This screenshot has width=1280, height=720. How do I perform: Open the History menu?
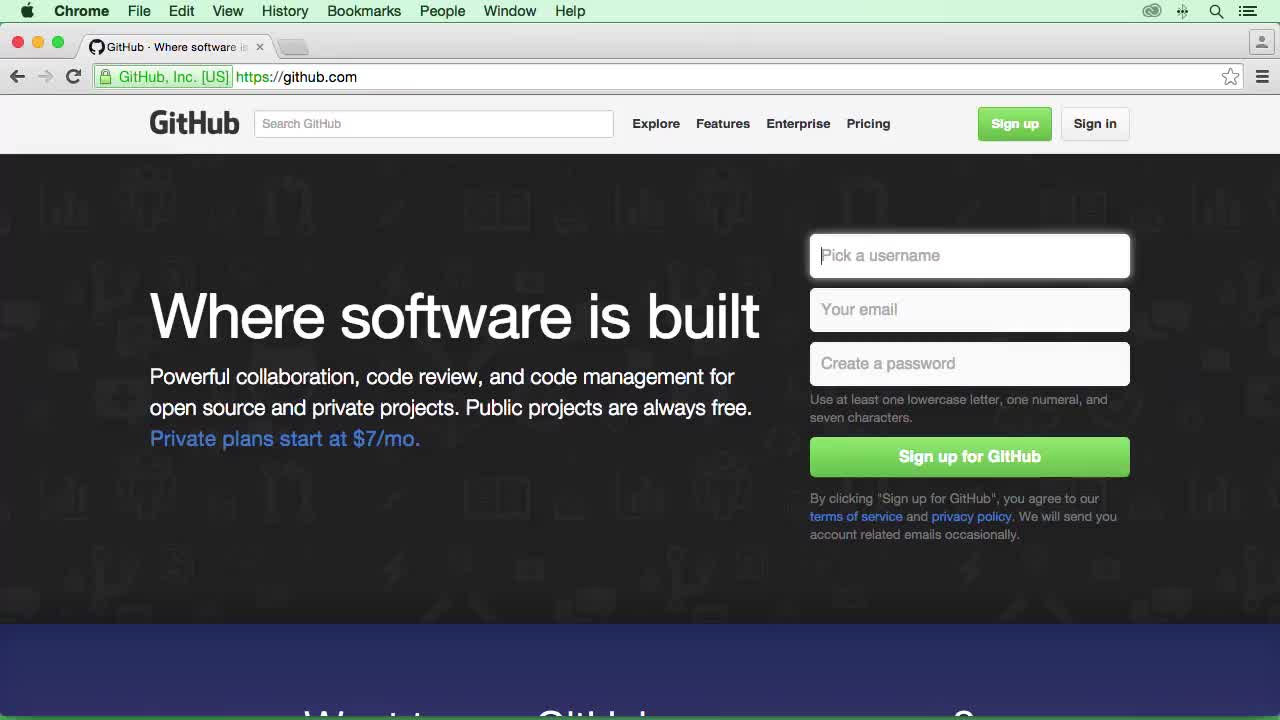pos(285,11)
